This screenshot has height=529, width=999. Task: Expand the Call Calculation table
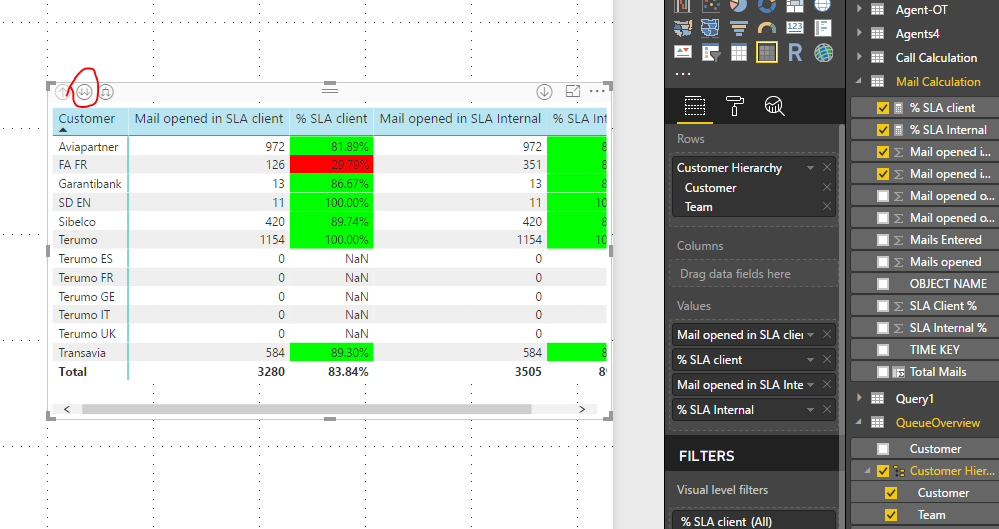[859, 57]
